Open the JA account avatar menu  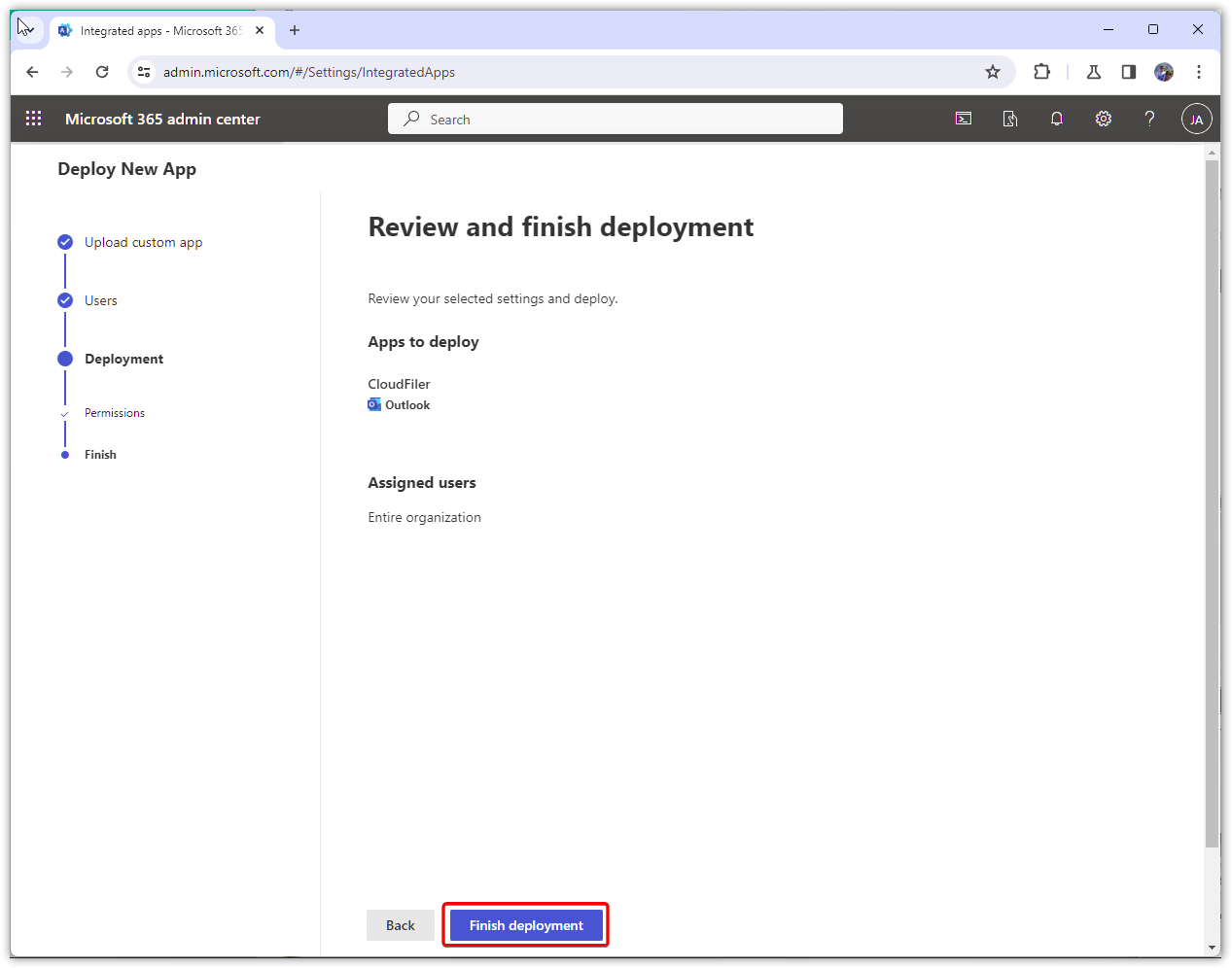coord(1197,120)
